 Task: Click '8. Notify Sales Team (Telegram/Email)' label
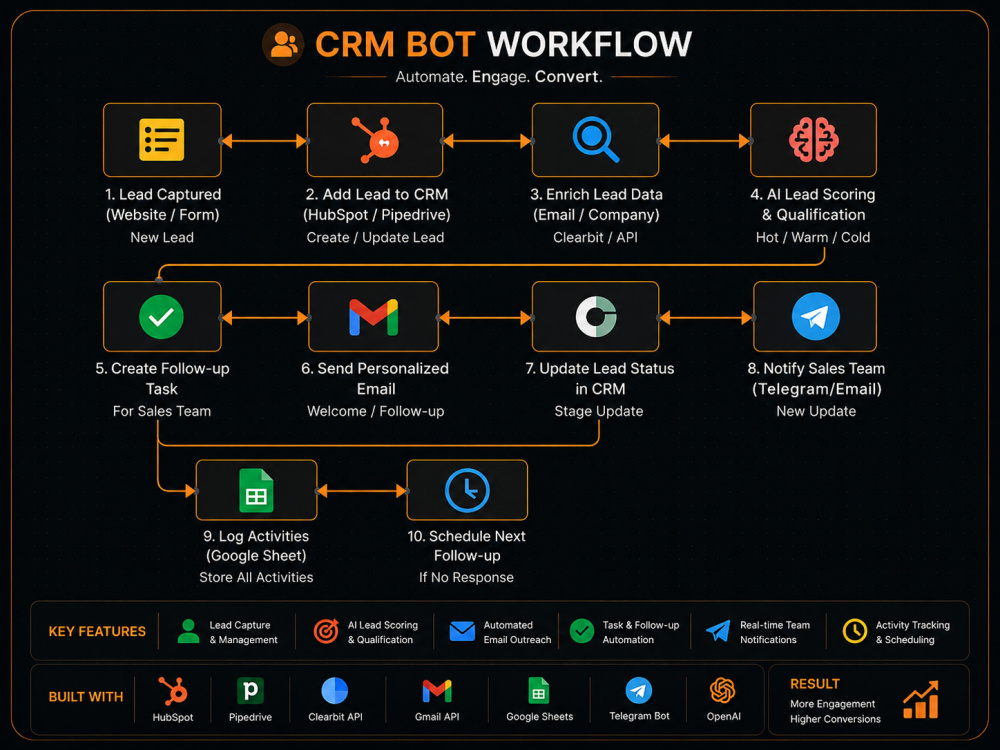816,379
